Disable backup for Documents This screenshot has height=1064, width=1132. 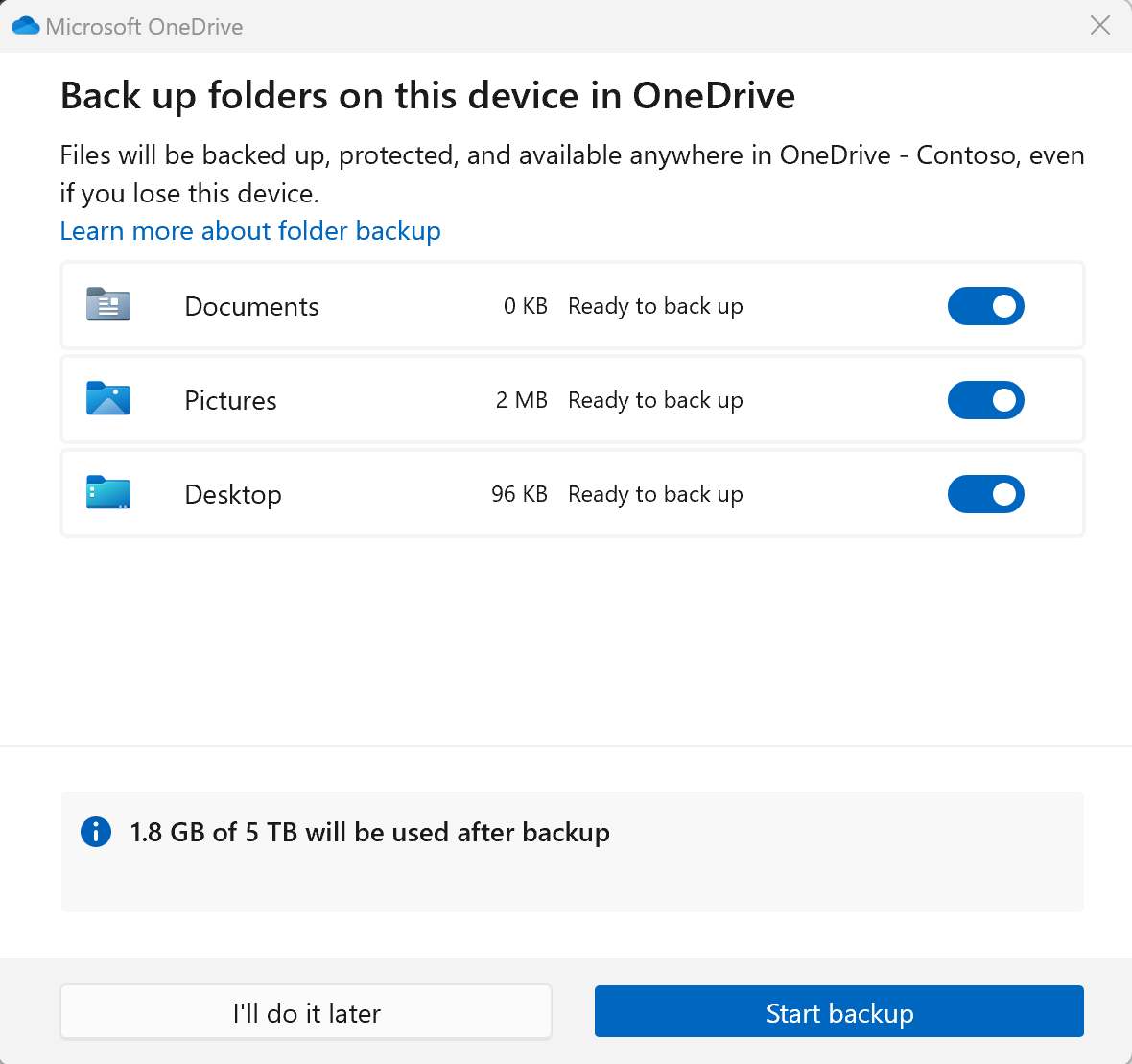(985, 306)
